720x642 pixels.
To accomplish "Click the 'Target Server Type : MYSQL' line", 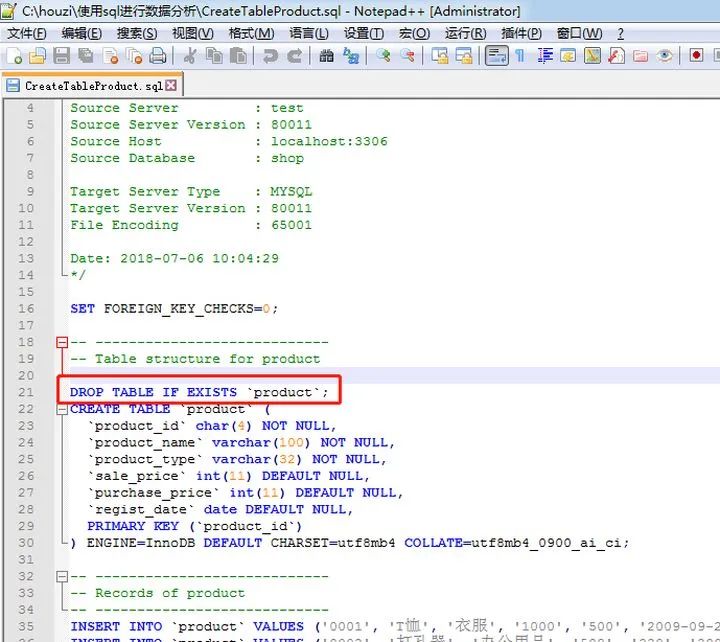I will click(191, 191).
